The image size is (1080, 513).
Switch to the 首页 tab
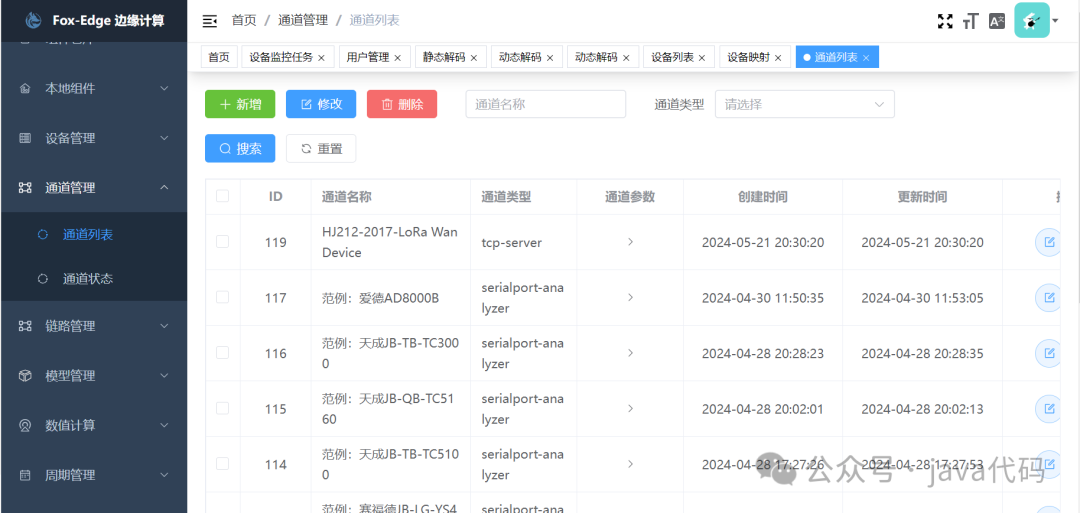pos(219,57)
